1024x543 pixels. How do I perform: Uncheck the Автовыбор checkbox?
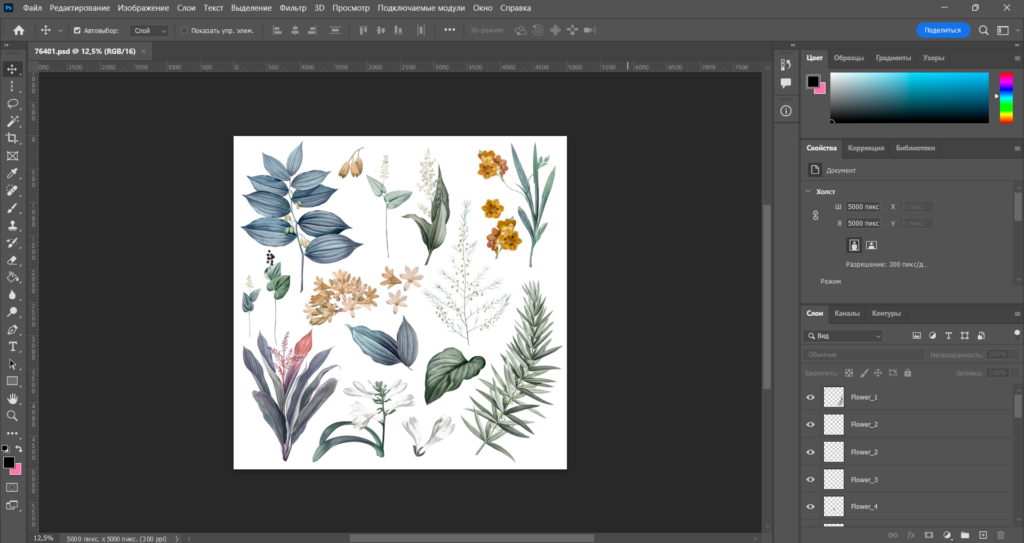click(78, 31)
